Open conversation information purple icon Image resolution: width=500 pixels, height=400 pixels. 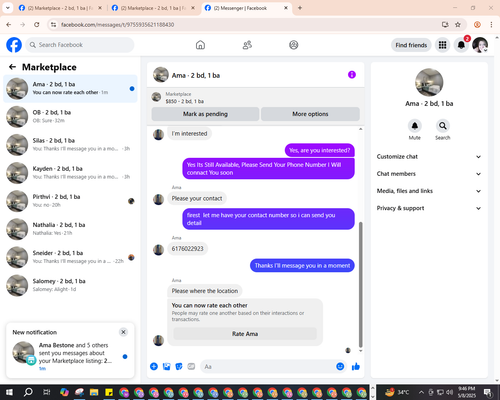(352, 75)
